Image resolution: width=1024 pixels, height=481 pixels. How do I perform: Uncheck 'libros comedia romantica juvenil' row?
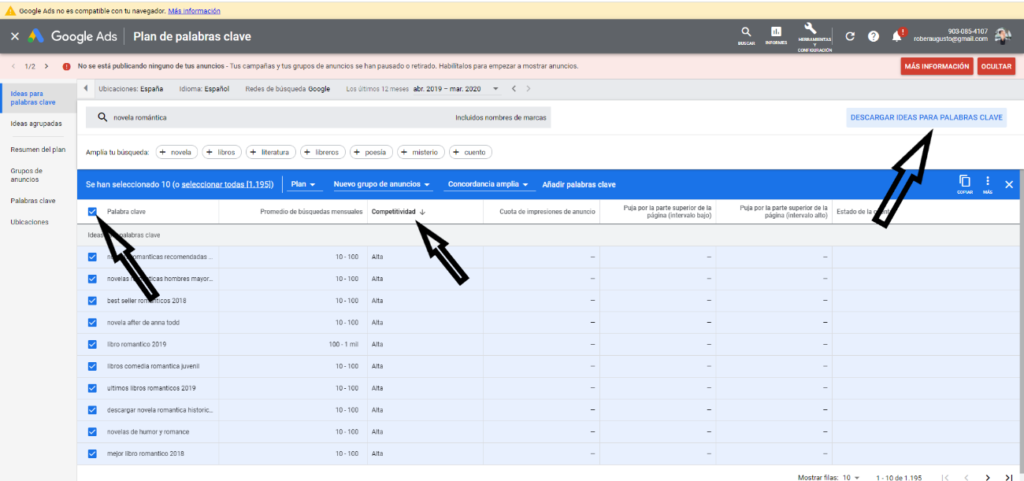click(92, 366)
